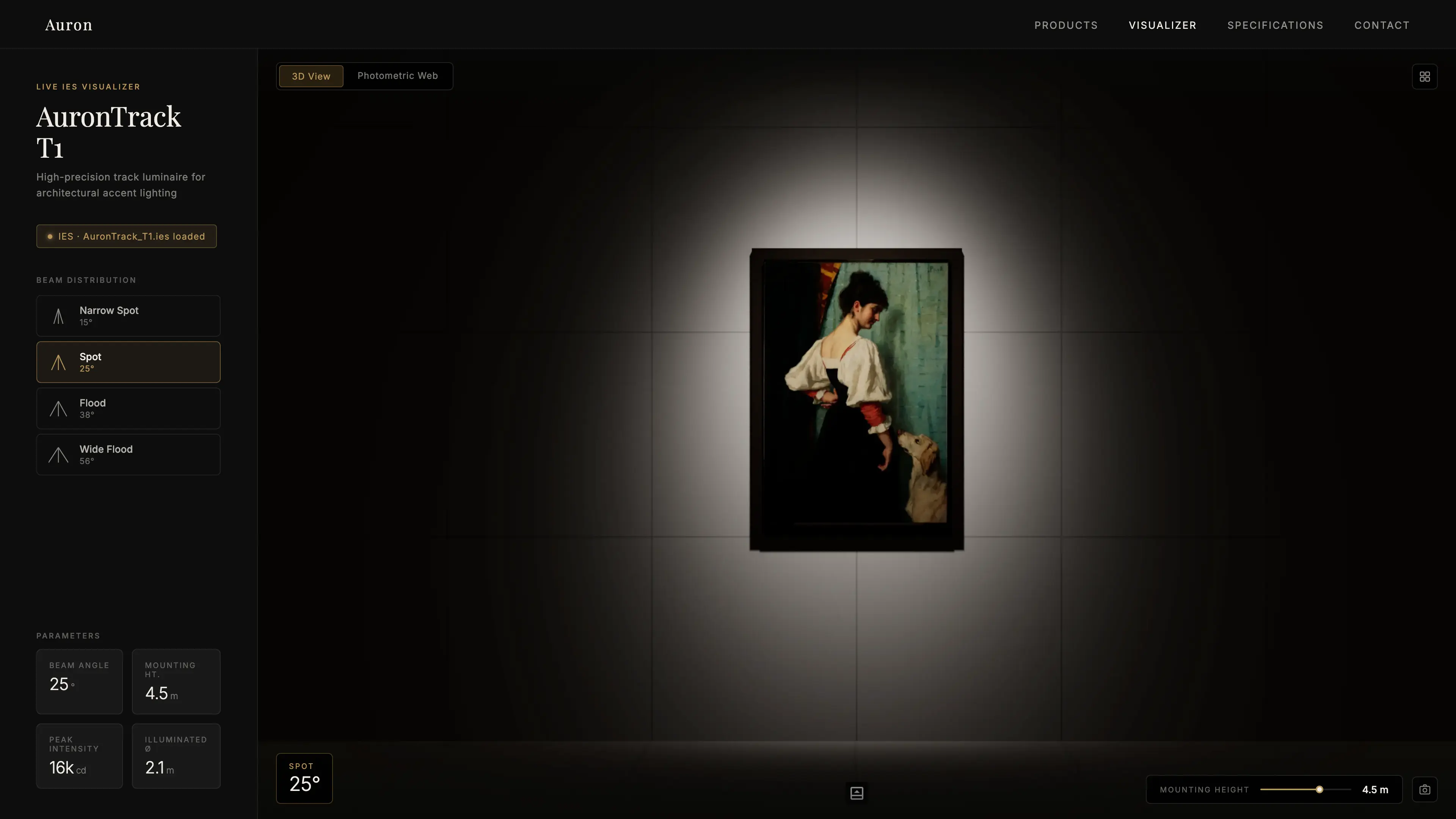The width and height of the screenshot is (1456, 819).
Task: Switch to the Photometric Web tab
Action: (397, 76)
